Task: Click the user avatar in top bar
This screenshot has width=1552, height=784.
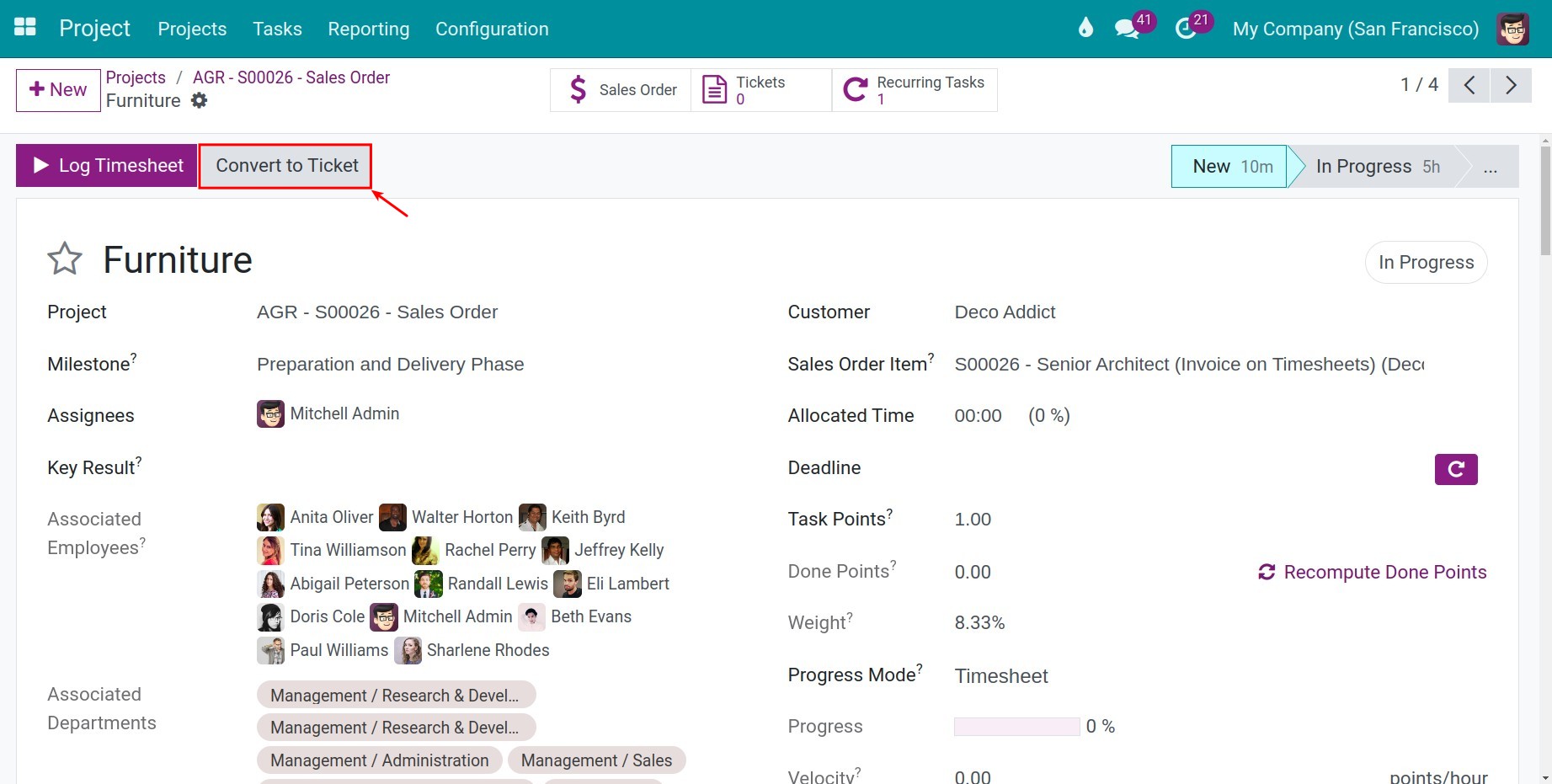Action: (1512, 29)
